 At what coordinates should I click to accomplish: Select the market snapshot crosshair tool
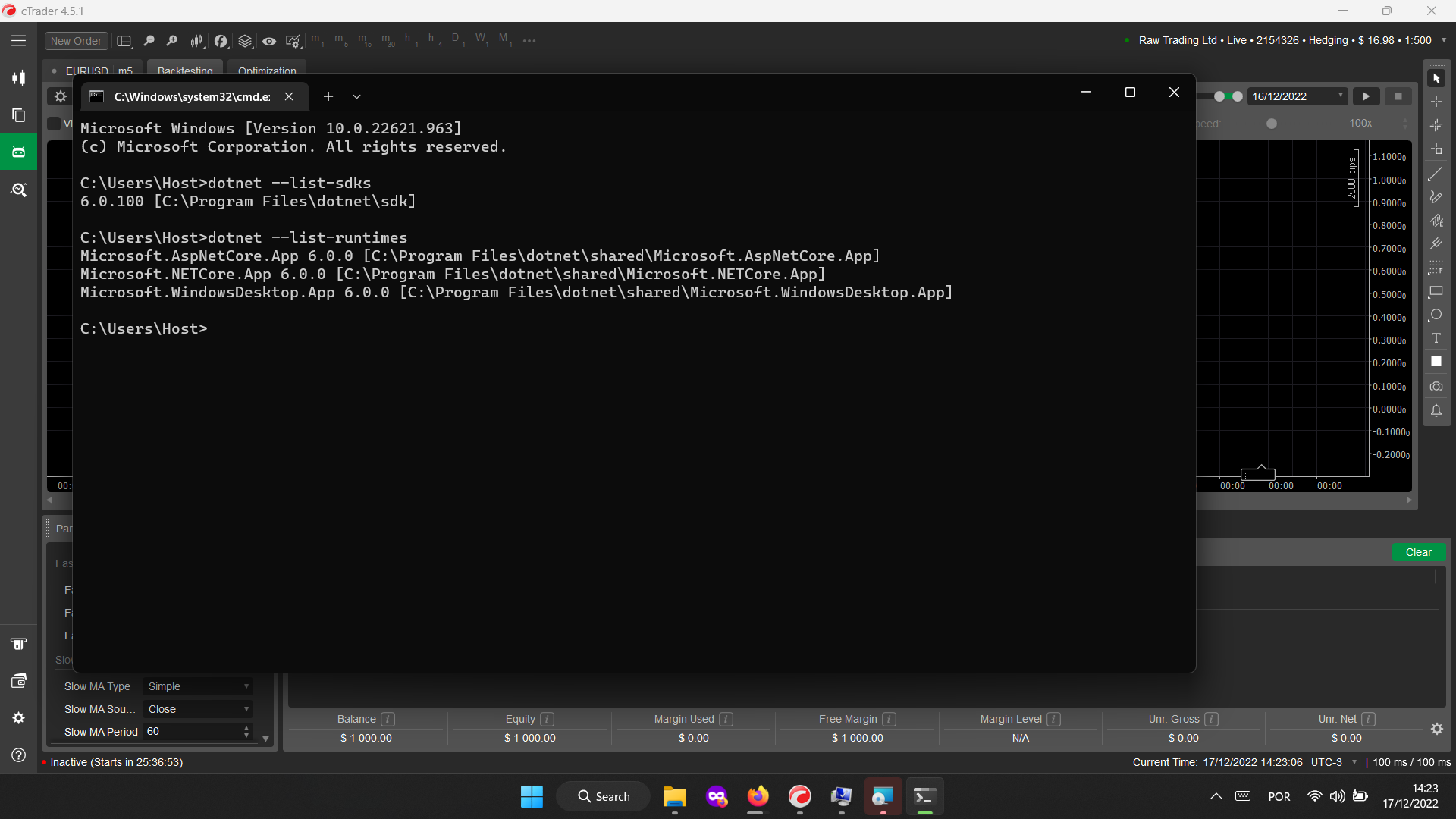click(1436, 125)
